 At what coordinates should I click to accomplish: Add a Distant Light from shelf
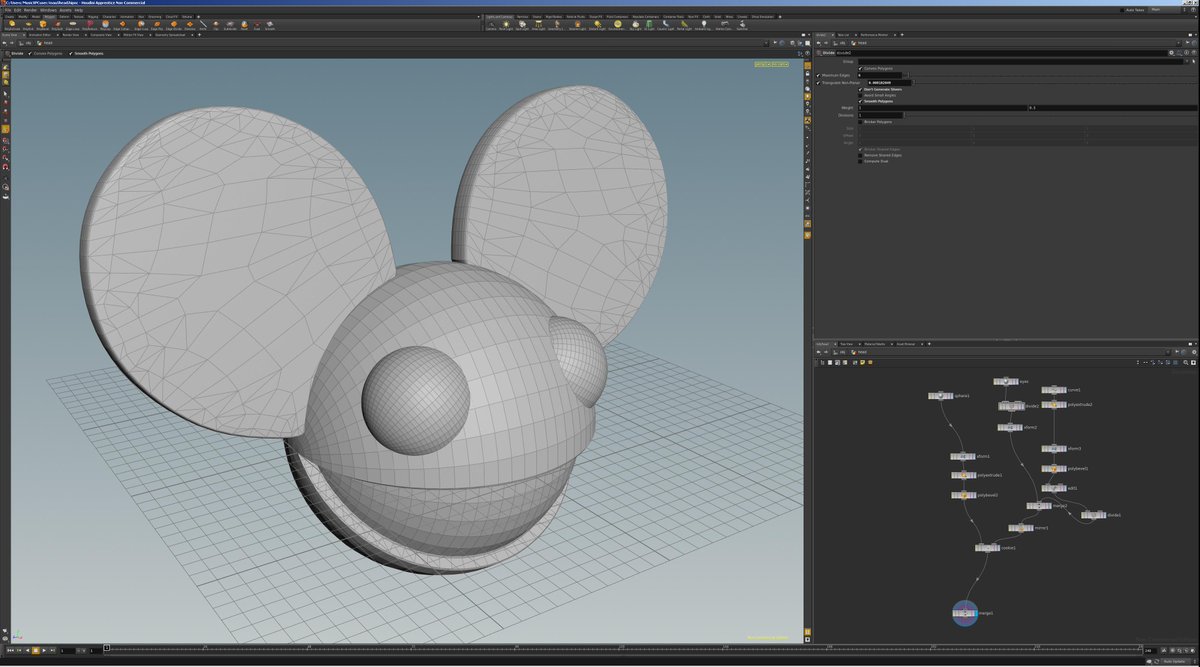tap(598, 25)
